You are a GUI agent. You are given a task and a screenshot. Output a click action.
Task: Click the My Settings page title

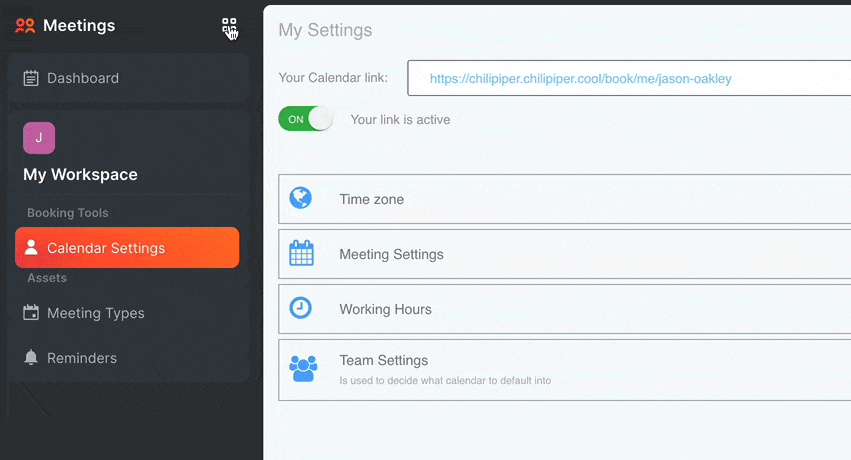pyautogui.click(x=325, y=30)
